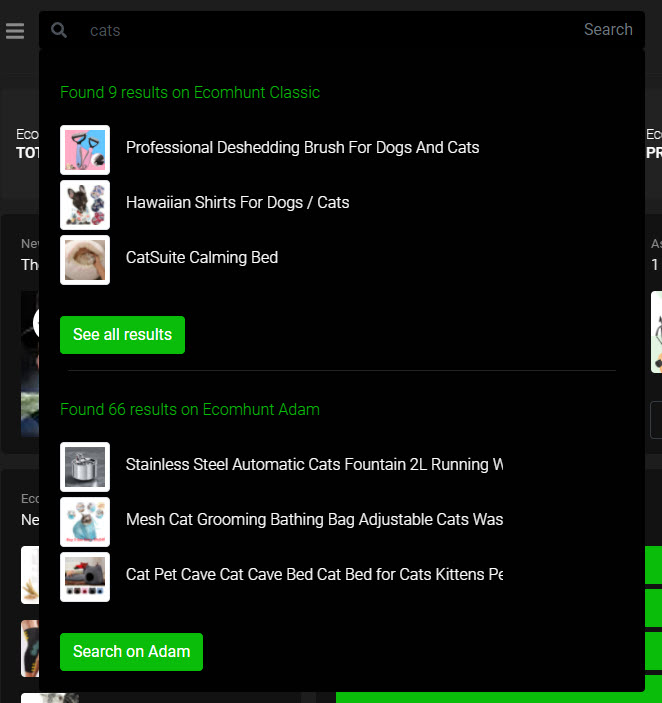This screenshot has width=662, height=703.
Task: Select 'Cat Pet Cave Cat Cave Bed' result
Action: click(x=314, y=575)
